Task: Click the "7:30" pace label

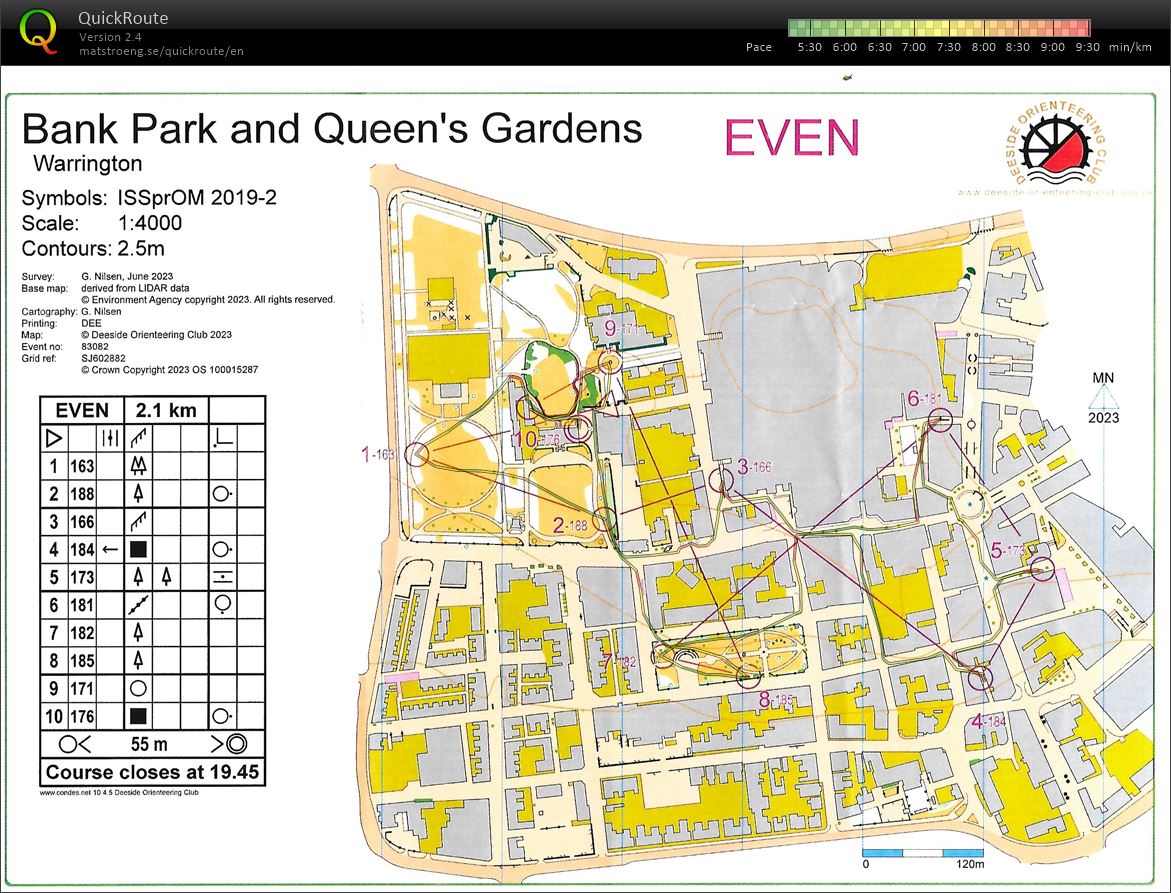Action: click(x=948, y=47)
